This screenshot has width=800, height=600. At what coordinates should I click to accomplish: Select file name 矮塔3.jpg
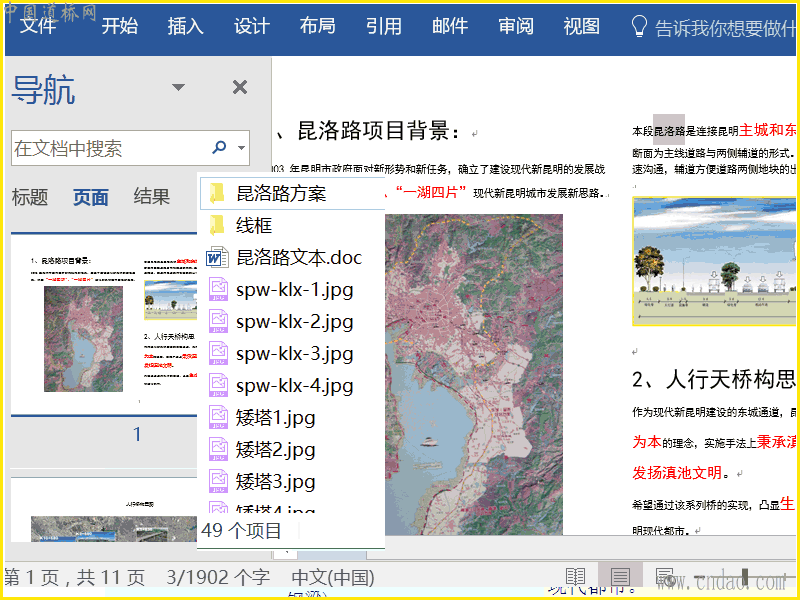[x=276, y=482]
